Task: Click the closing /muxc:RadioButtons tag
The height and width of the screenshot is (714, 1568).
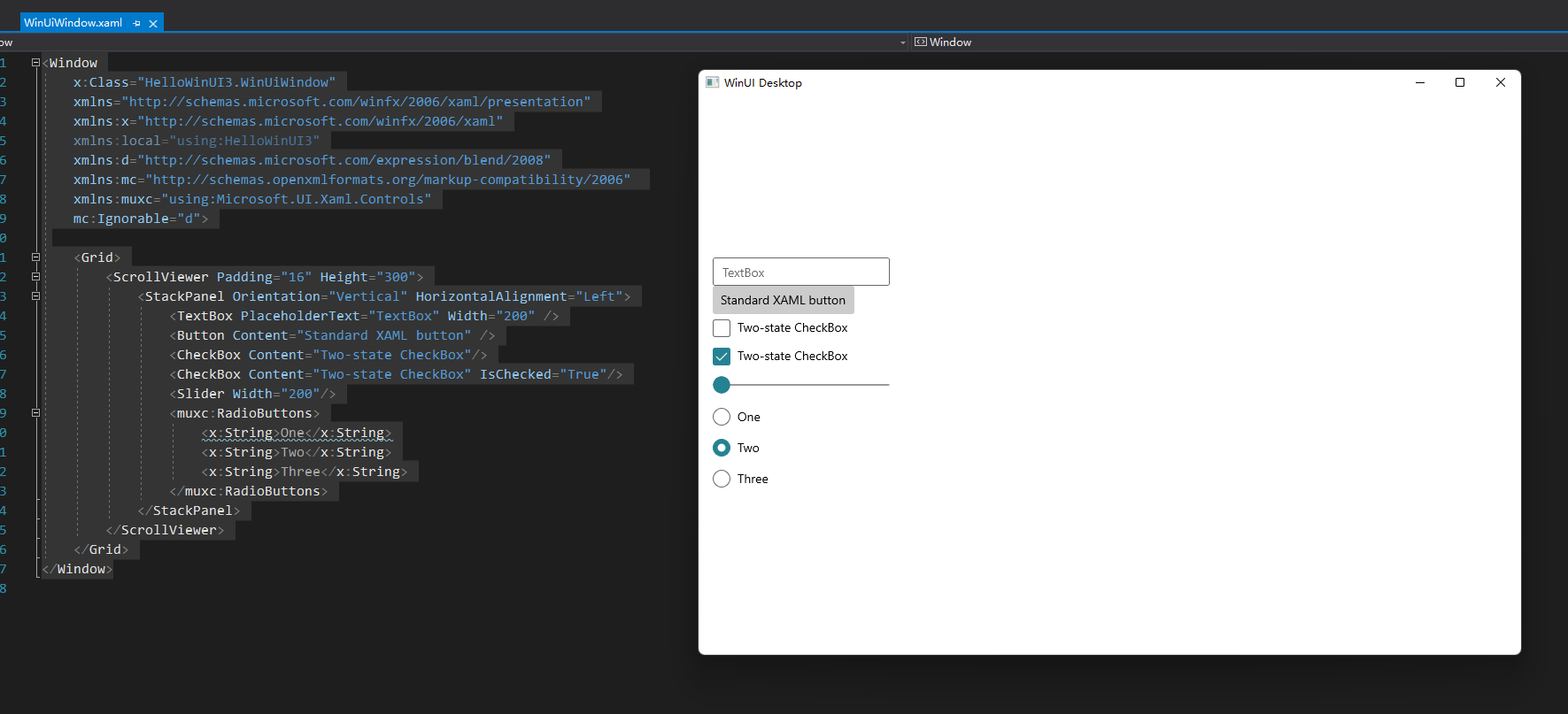Action: pos(249,491)
